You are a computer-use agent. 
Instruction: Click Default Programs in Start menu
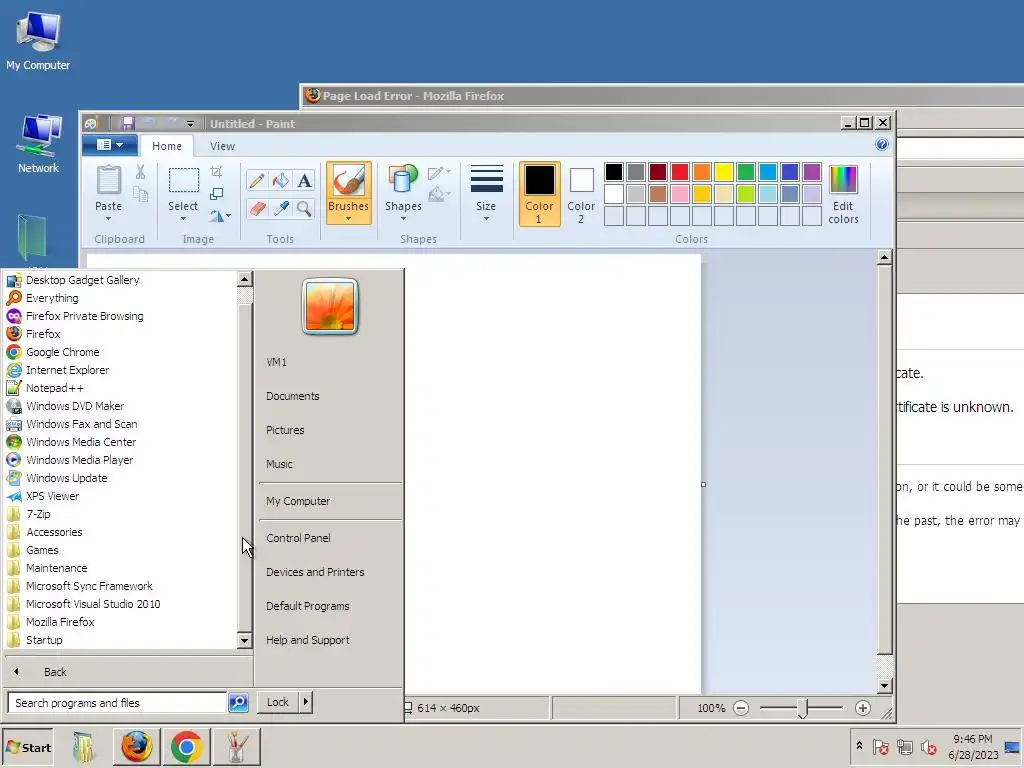click(x=308, y=606)
